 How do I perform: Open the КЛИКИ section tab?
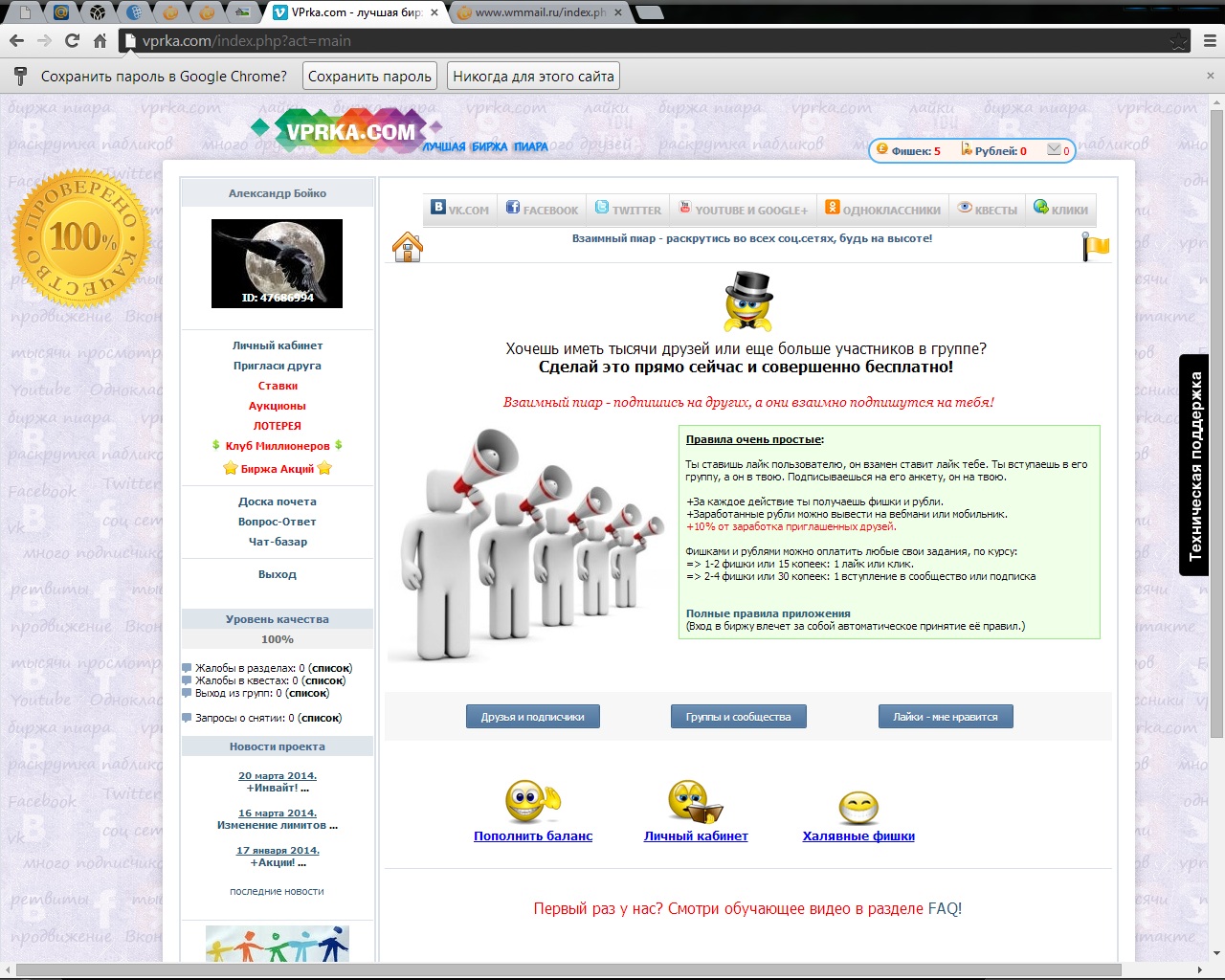pyautogui.click(x=1060, y=210)
